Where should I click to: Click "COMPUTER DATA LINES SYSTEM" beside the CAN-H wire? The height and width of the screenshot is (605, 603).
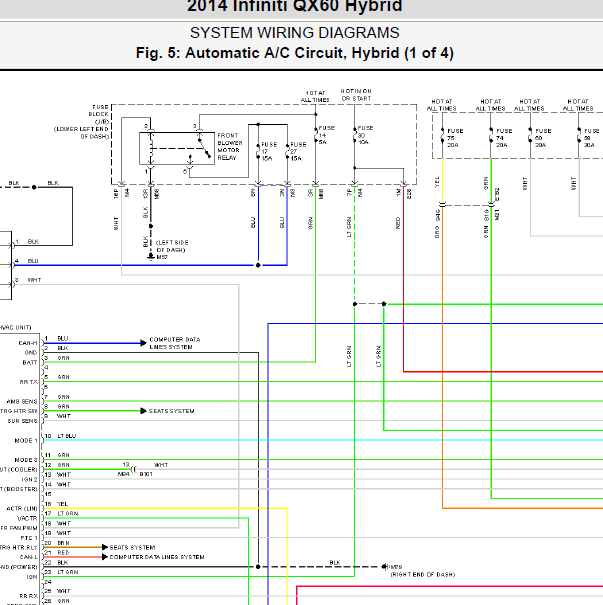175,343
